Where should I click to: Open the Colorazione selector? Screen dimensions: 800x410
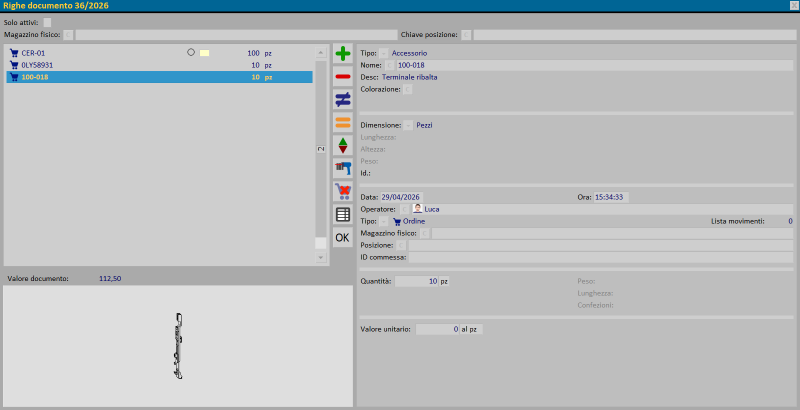click(408, 89)
